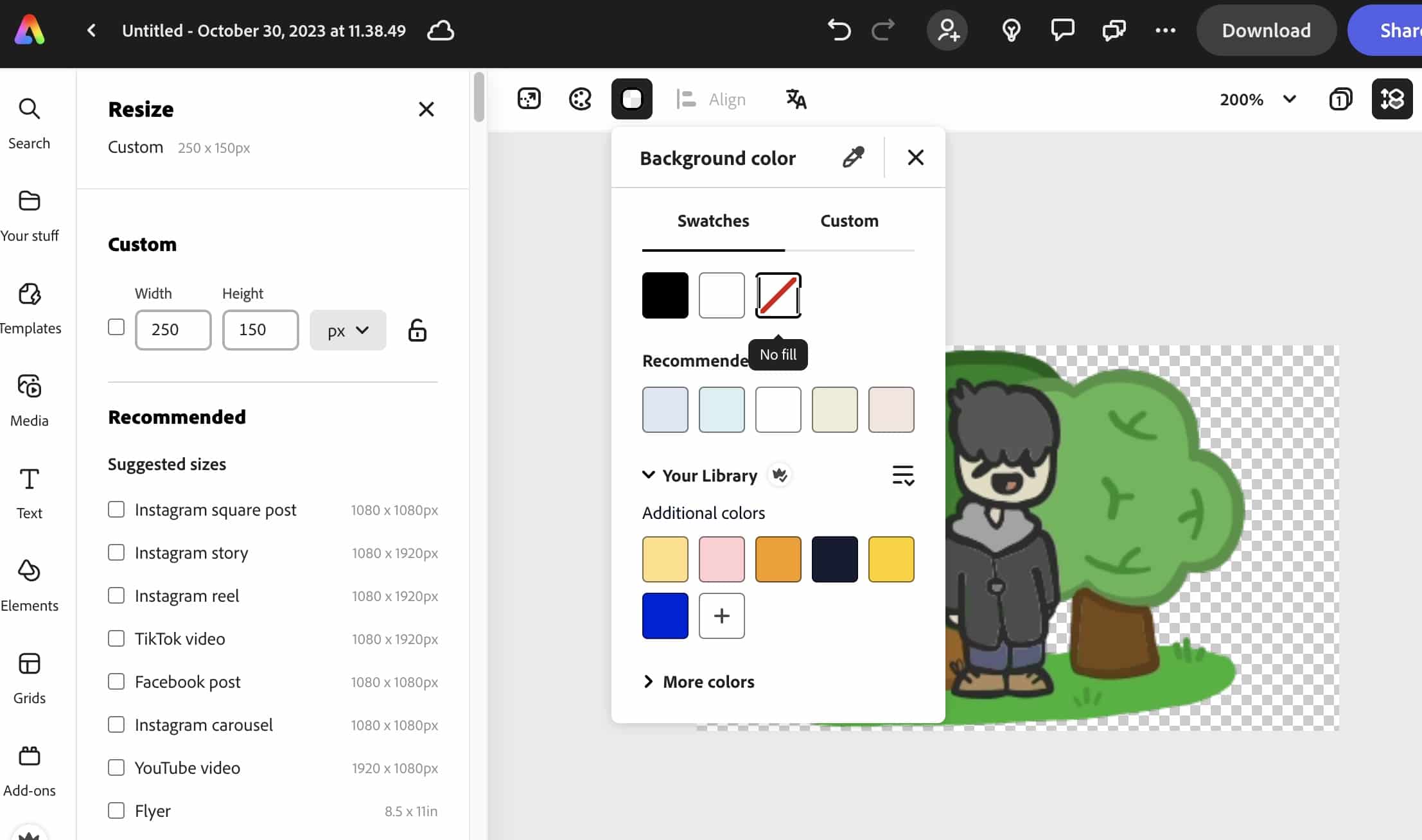Expand the Your Library section
Screen dimensions: 1422x840
click(x=649, y=475)
